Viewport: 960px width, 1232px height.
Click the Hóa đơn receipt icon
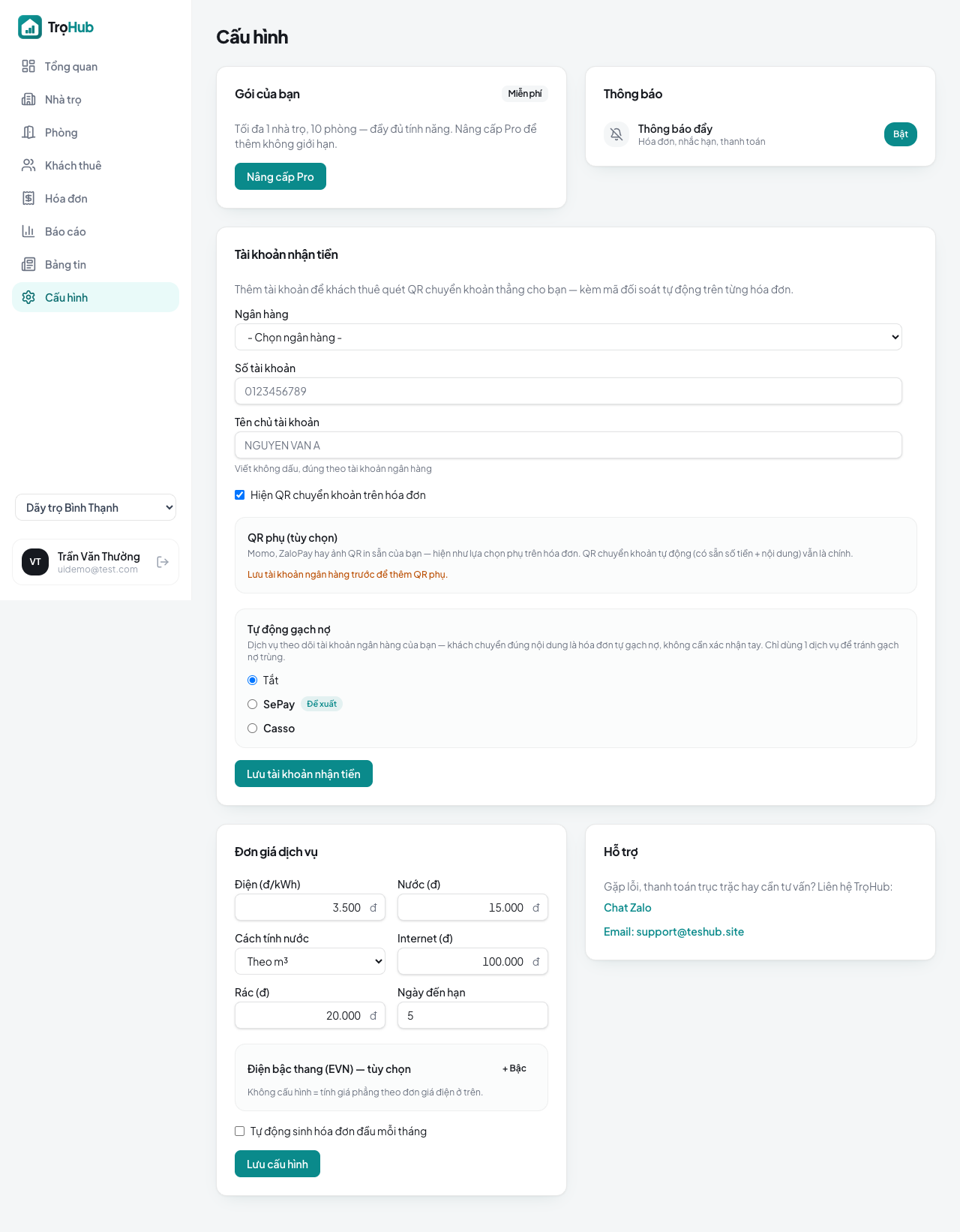(x=28, y=198)
